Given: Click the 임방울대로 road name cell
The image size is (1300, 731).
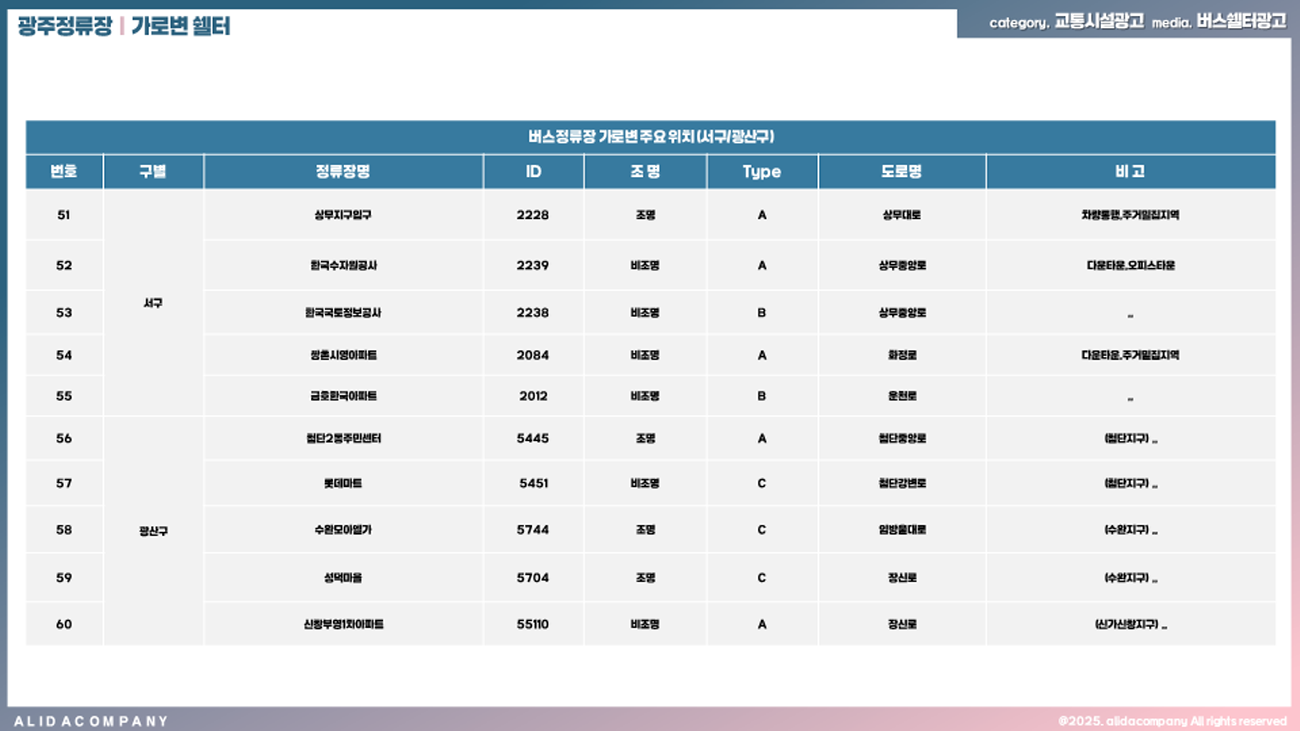Looking at the screenshot, I should click(901, 530).
